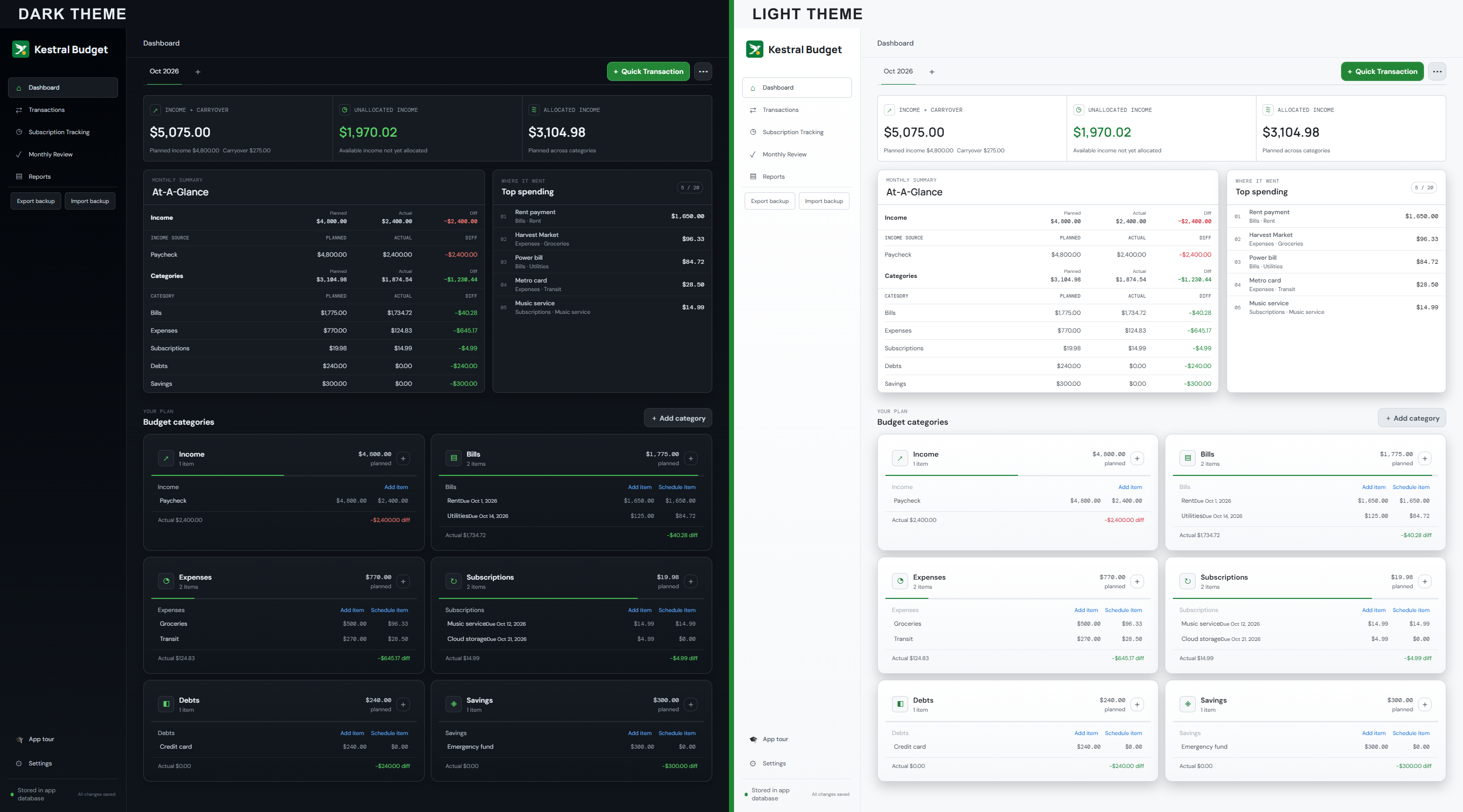Click Bills card plus icon in dark theme

[x=690, y=458]
